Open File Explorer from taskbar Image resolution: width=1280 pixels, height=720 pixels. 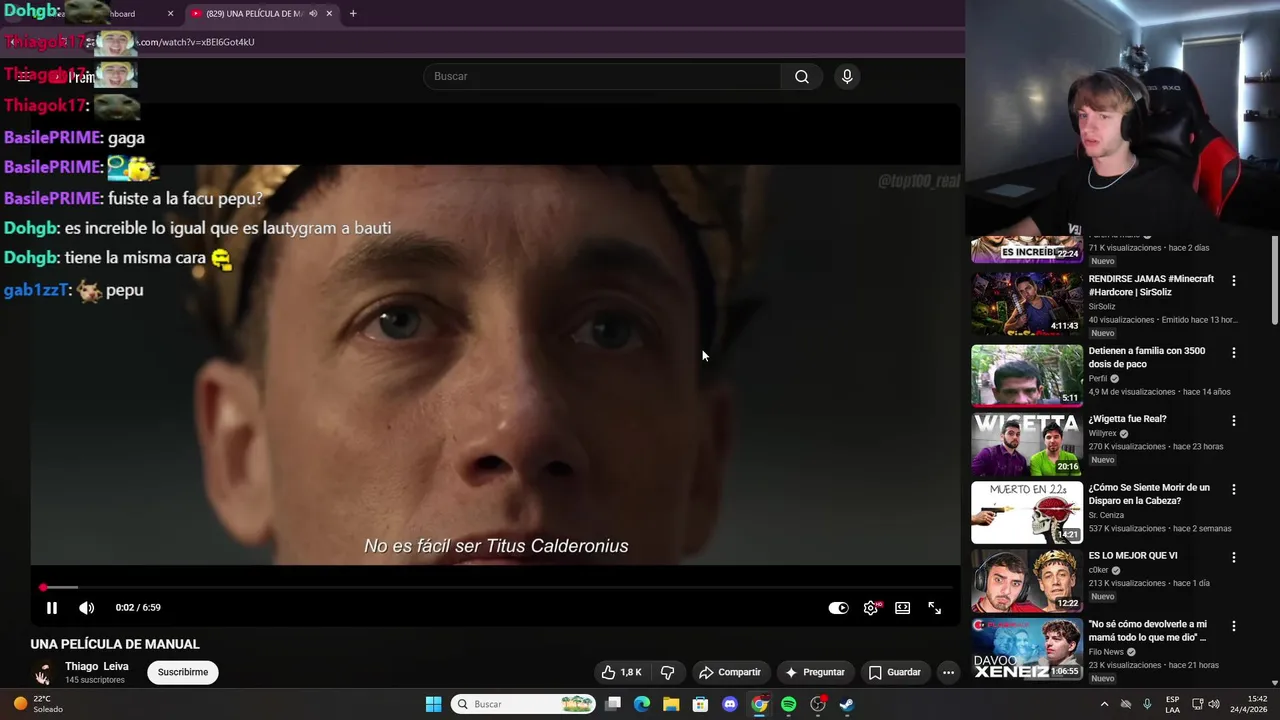pyautogui.click(x=671, y=704)
